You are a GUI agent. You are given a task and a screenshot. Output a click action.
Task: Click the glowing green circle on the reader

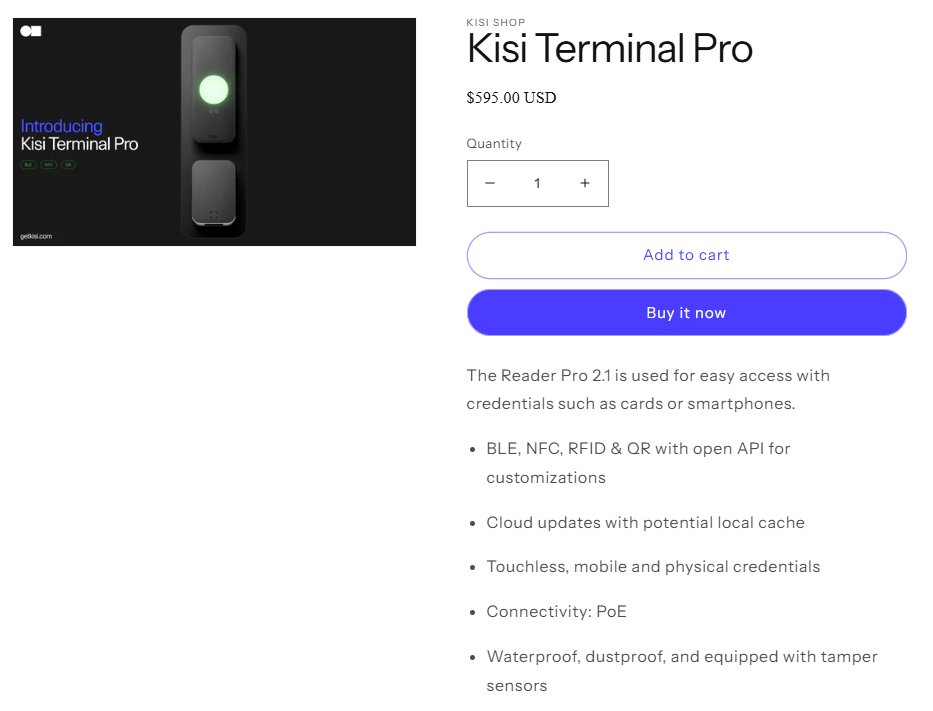(213, 91)
